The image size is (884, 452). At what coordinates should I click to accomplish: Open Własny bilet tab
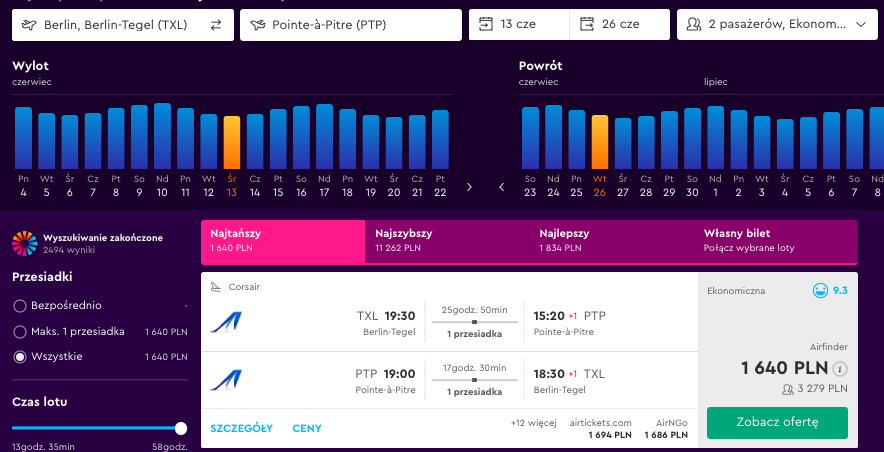click(x=776, y=242)
